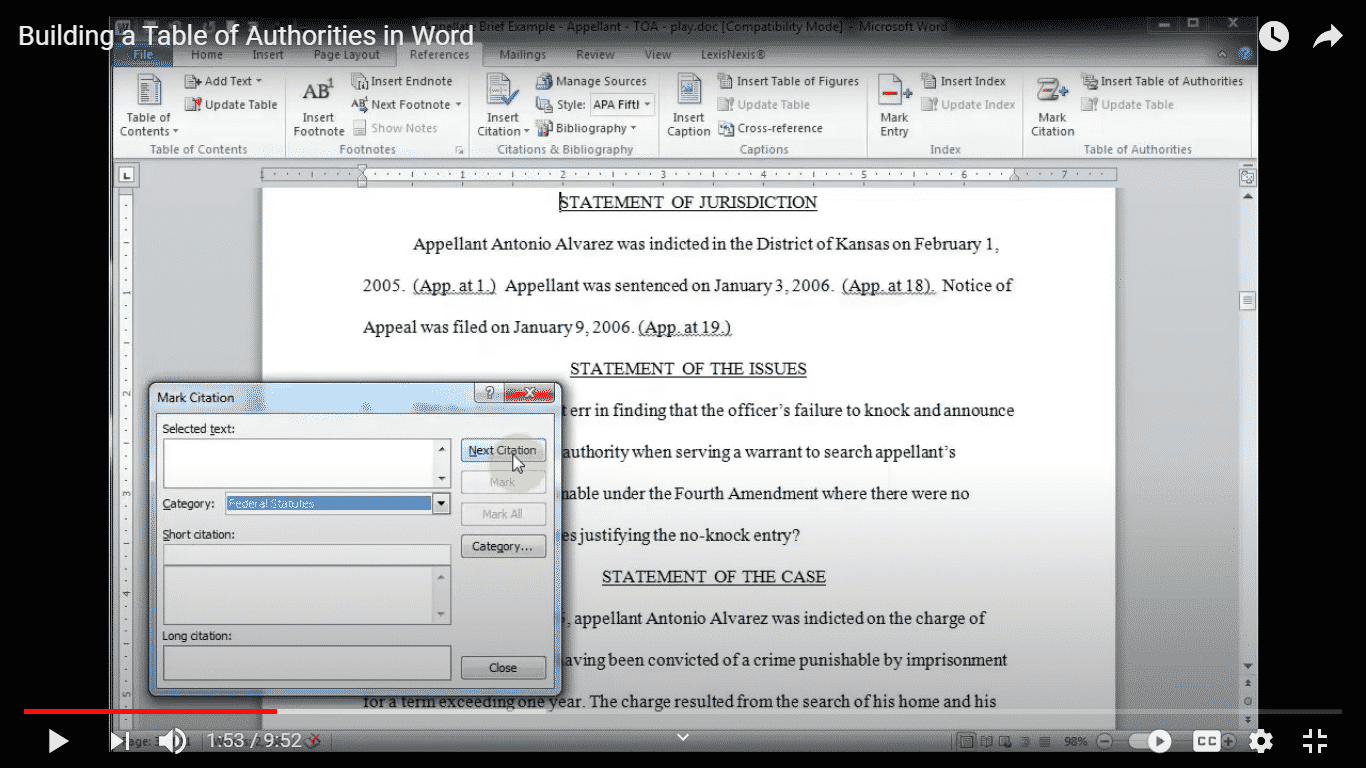Click the Insert Footnote icon

coord(318,107)
